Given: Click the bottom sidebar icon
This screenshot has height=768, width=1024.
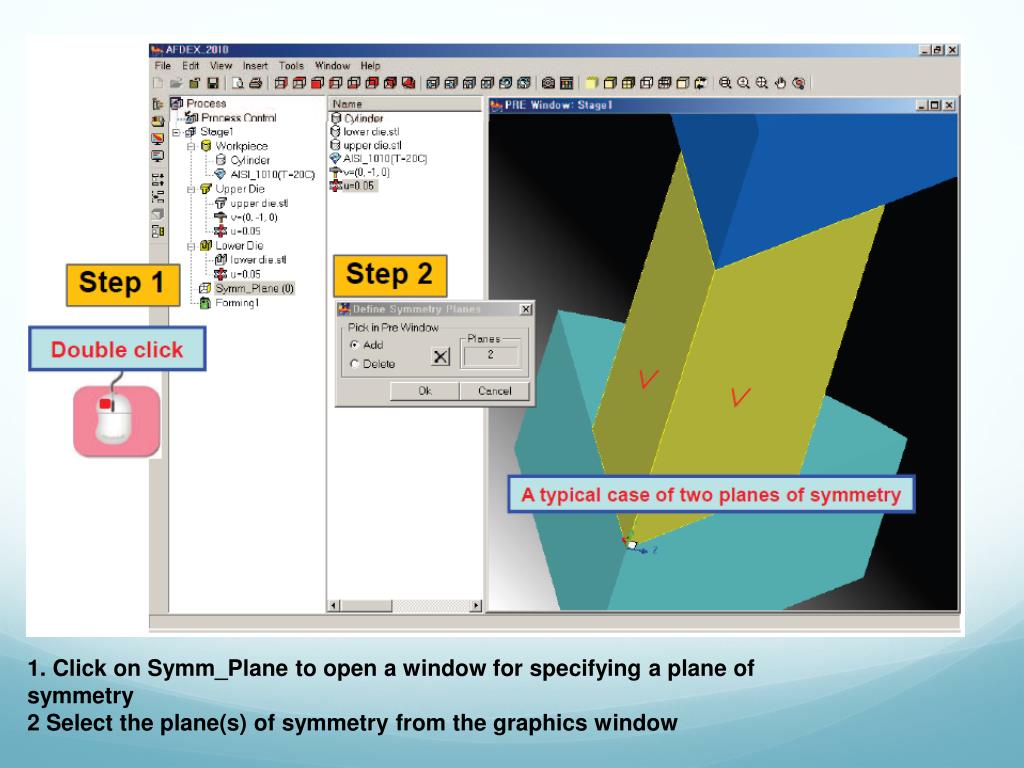Looking at the screenshot, I should click(x=157, y=231).
